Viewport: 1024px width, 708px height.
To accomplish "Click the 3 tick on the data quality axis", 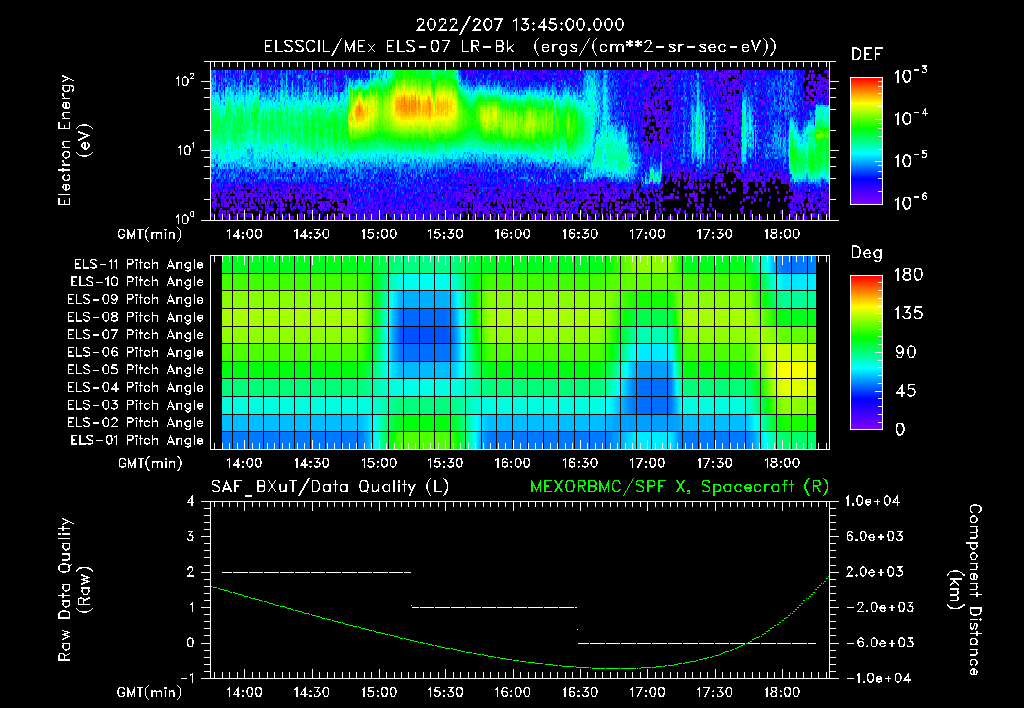I will coord(191,537).
